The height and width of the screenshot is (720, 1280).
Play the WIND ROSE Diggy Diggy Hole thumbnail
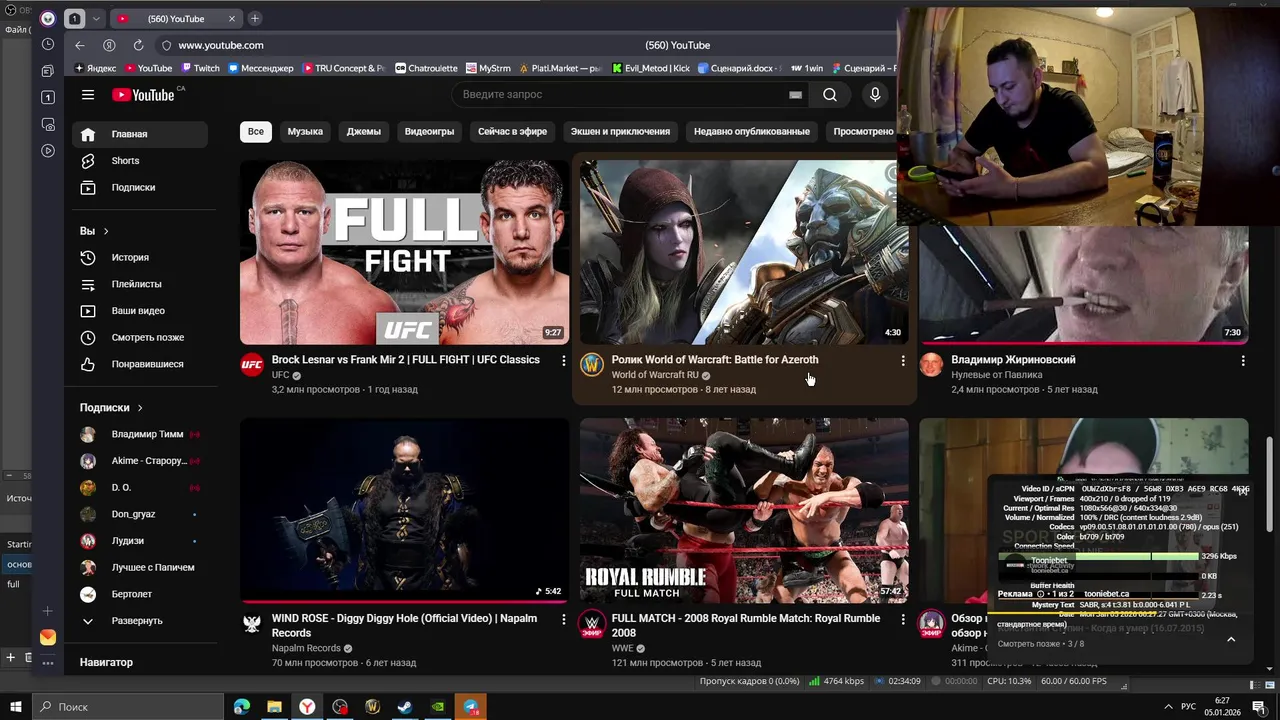tap(404, 511)
